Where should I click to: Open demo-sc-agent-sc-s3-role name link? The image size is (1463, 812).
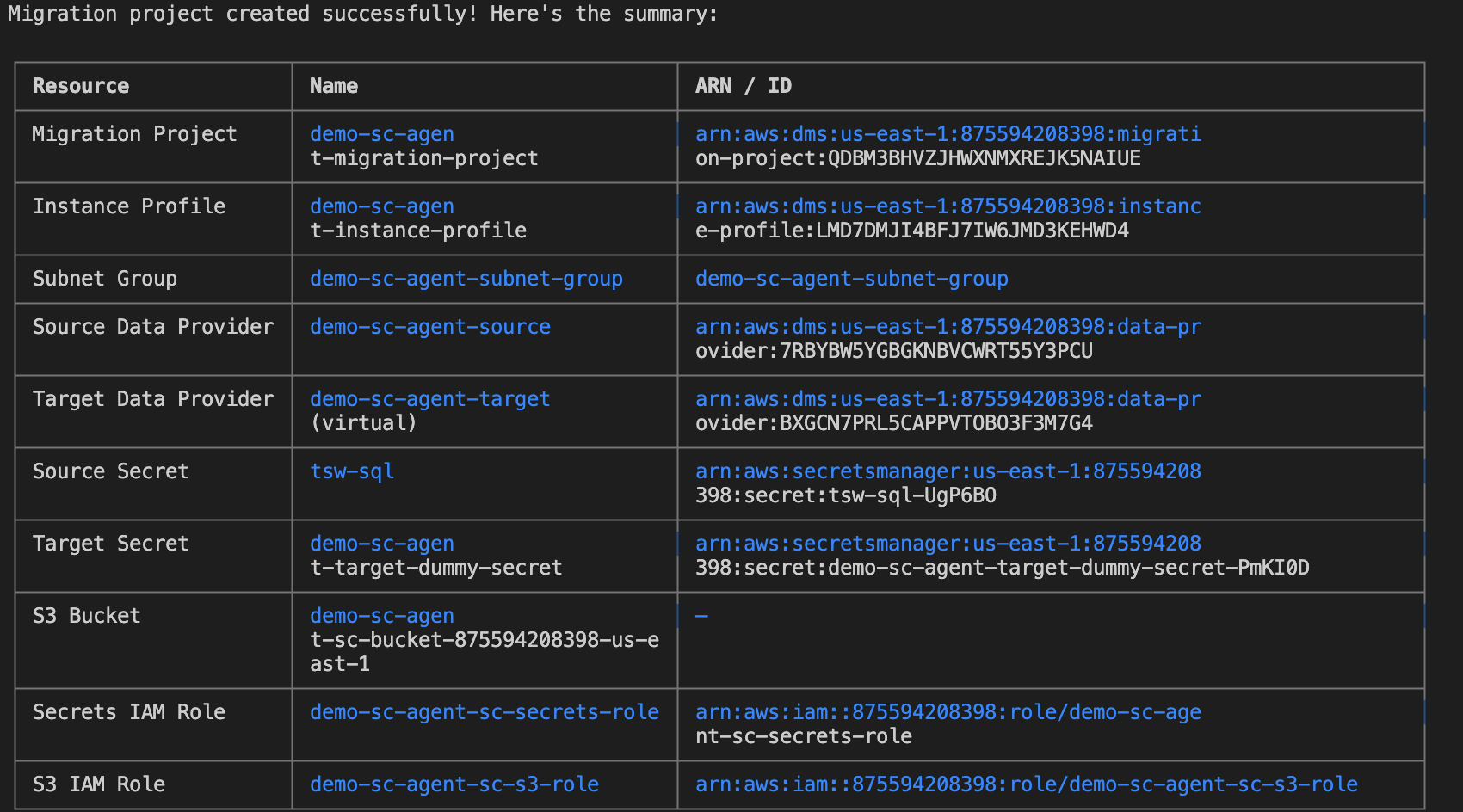tap(454, 784)
